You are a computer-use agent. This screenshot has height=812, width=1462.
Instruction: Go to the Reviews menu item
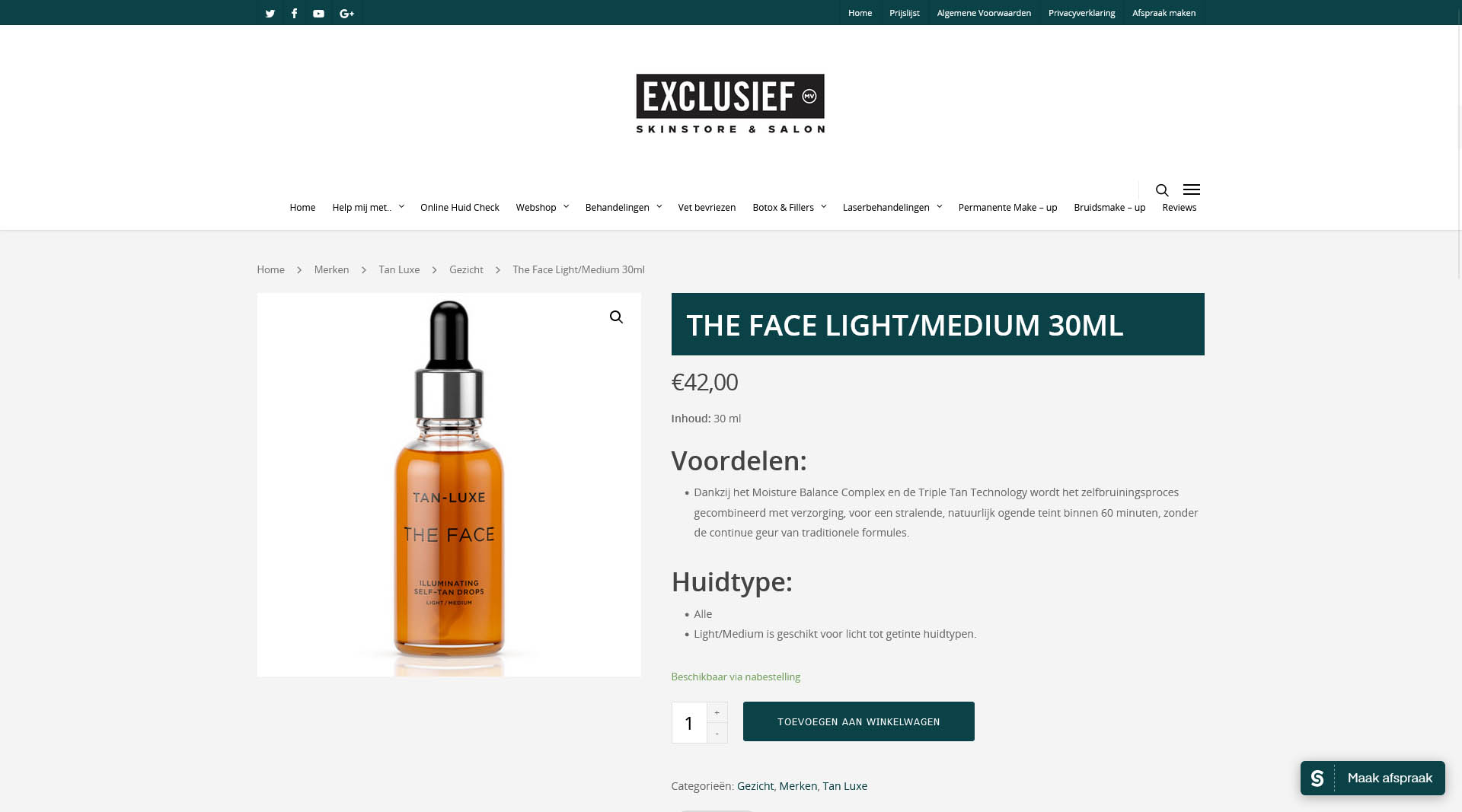[x=1179, y=207]
